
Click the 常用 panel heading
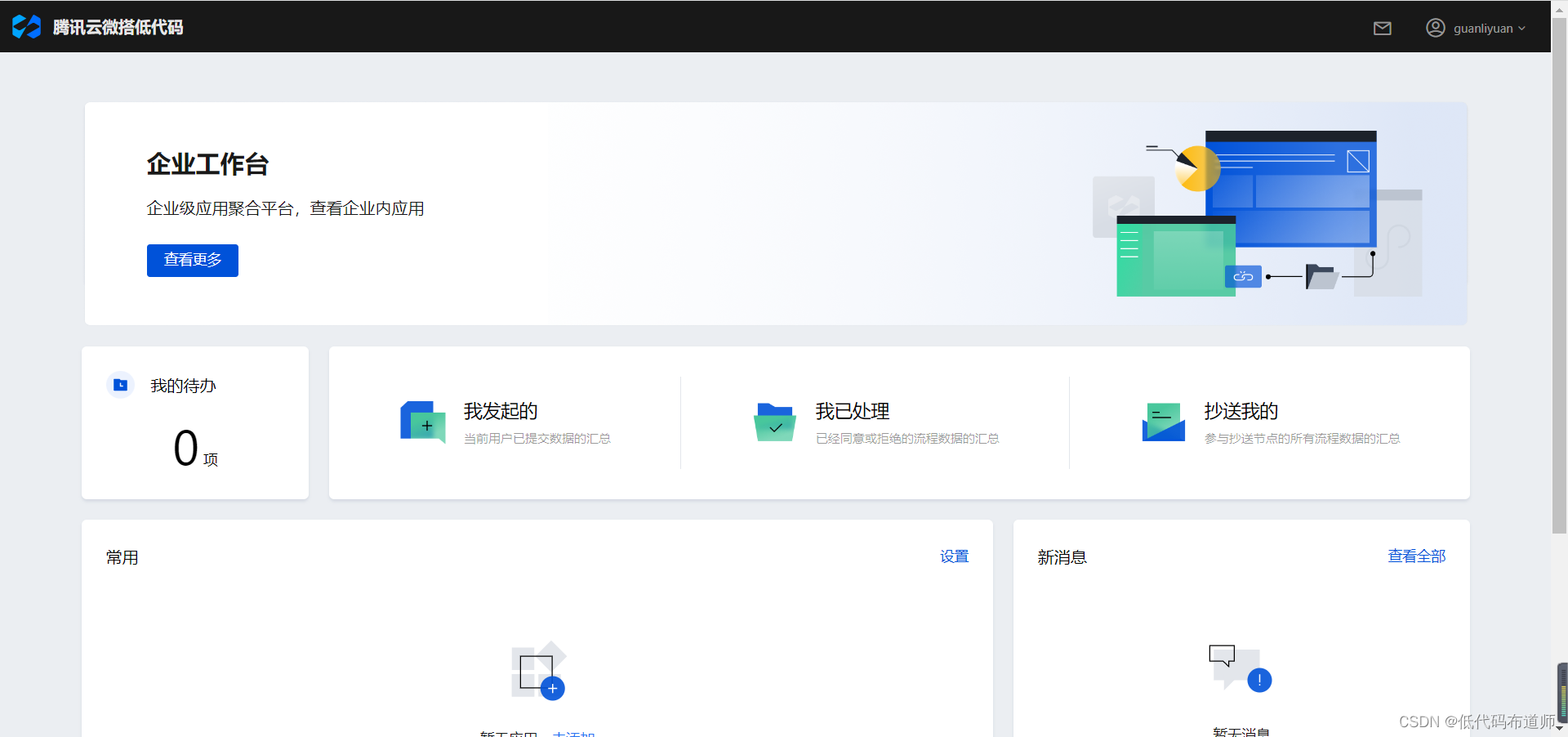pyautogui.click(x=122, y=557)
